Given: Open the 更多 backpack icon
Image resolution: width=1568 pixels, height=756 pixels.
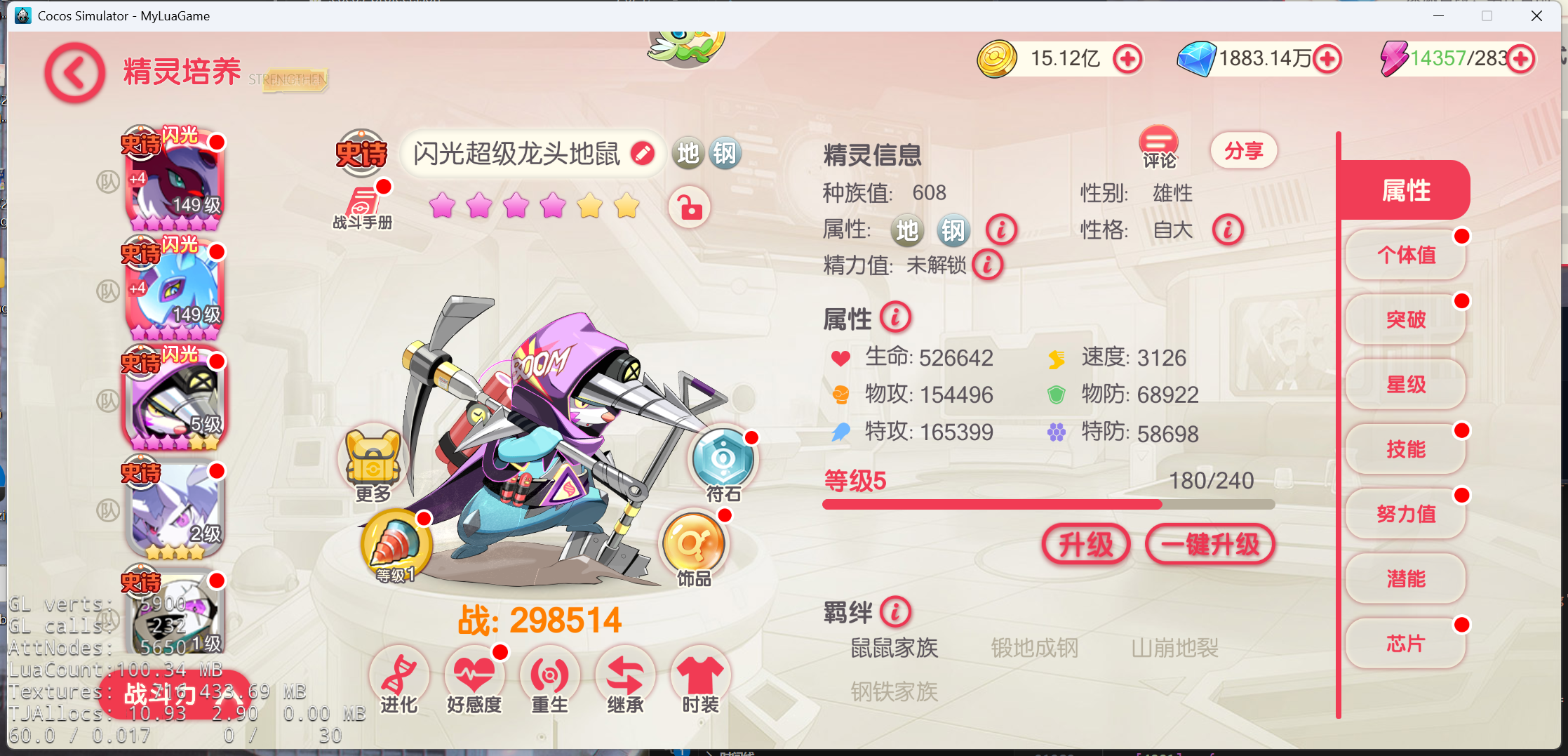Looking at the screenshot, I should [373, 464].
